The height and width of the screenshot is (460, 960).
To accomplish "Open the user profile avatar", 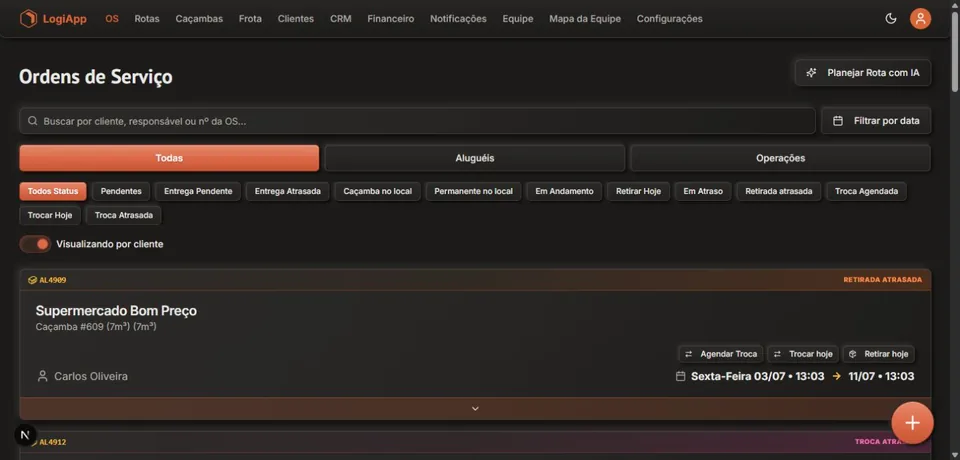I will (920, 18).
